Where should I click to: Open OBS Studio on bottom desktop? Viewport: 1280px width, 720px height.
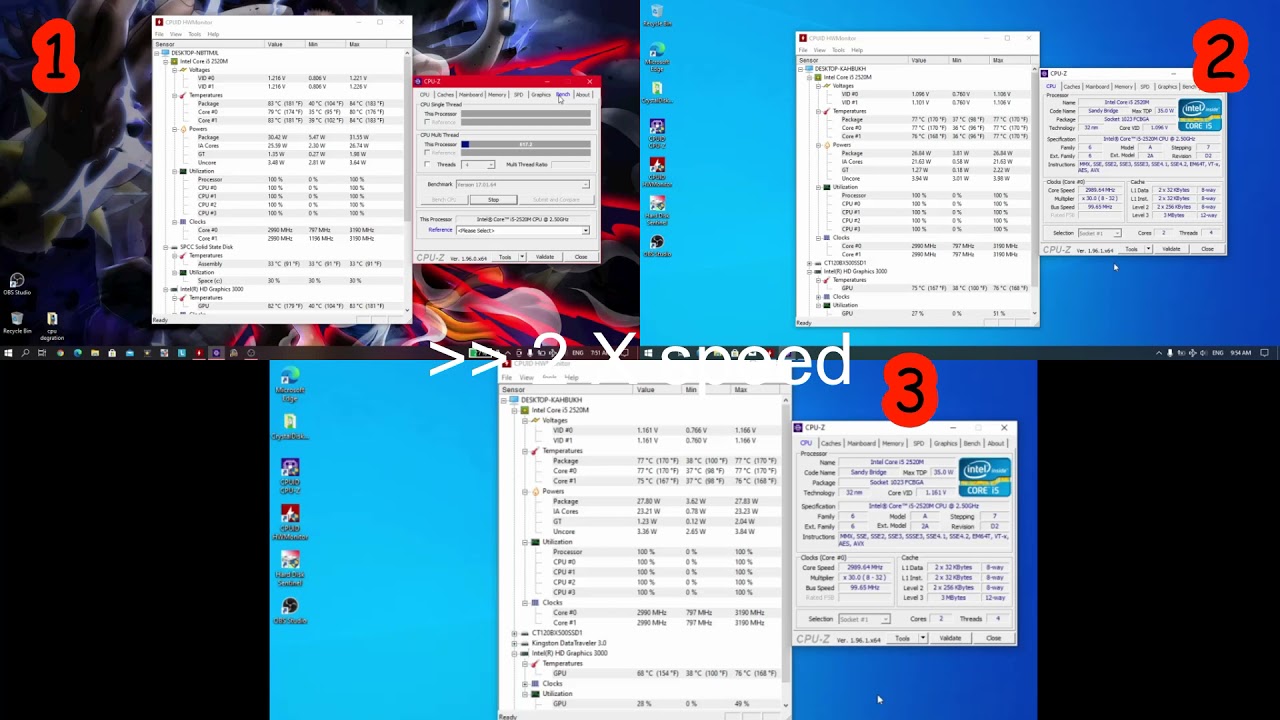pos(290,610)
